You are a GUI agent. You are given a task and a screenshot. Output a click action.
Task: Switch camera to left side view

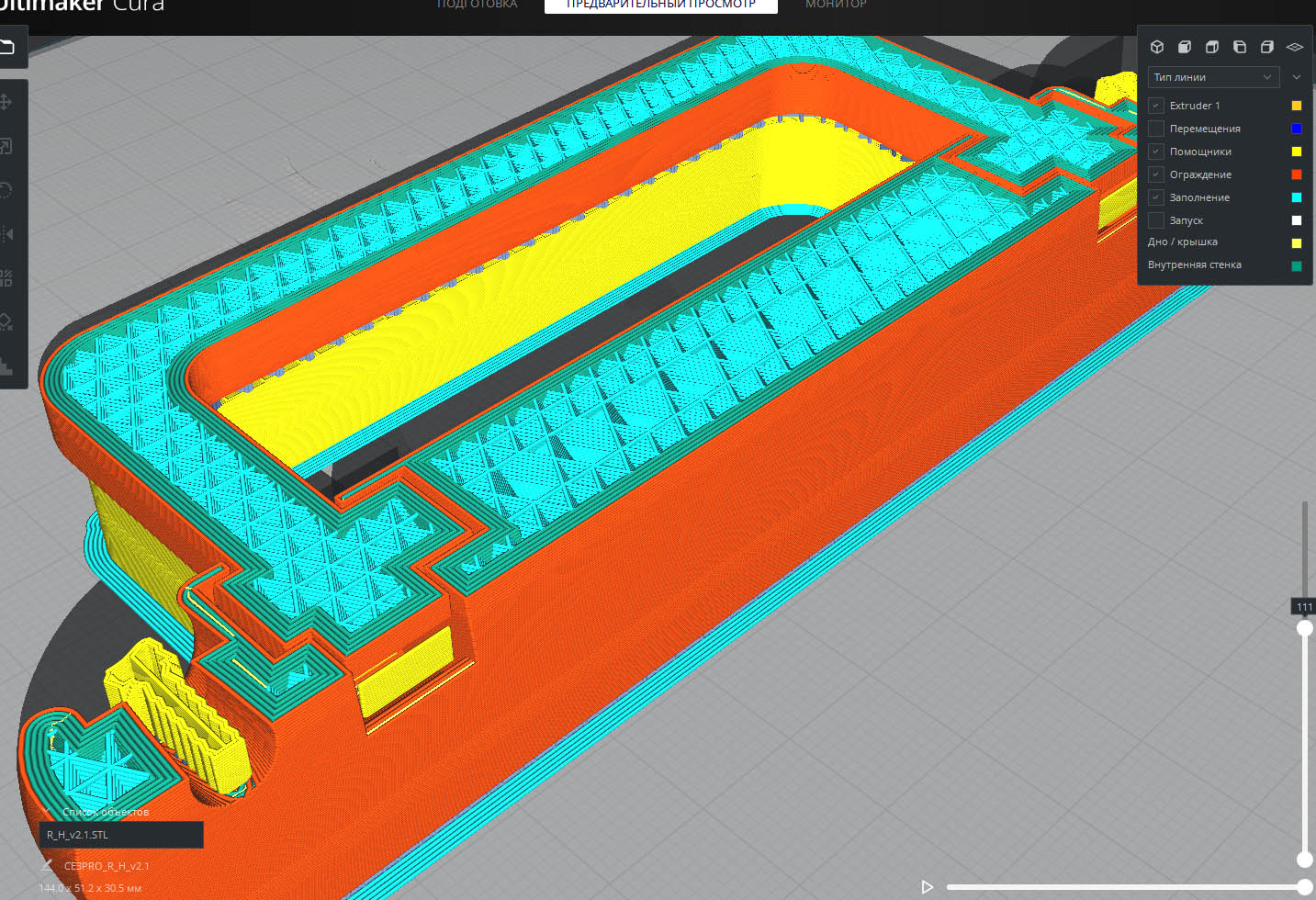tap(1240, 47)
